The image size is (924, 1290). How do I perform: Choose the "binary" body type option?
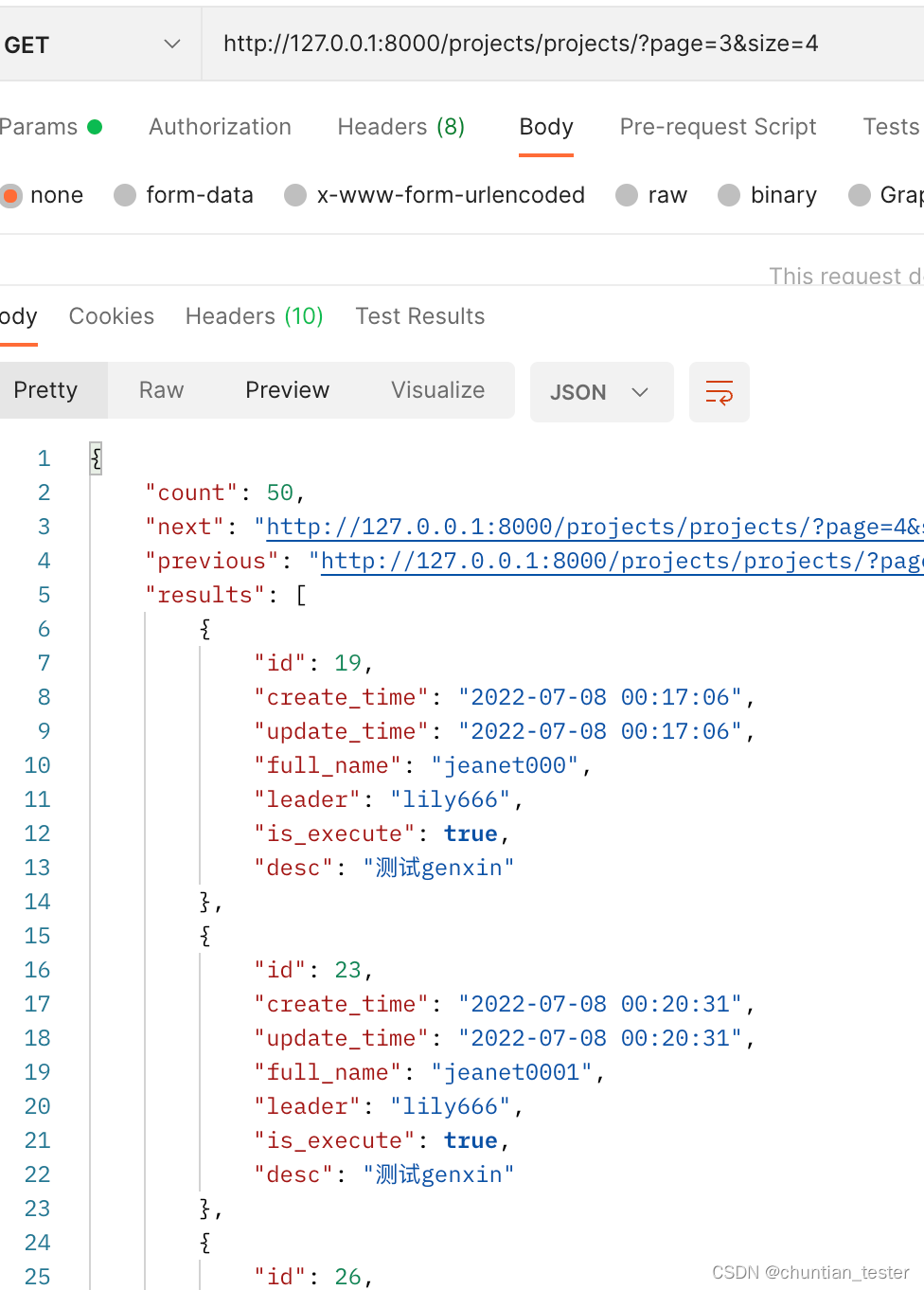coord(729,195)
